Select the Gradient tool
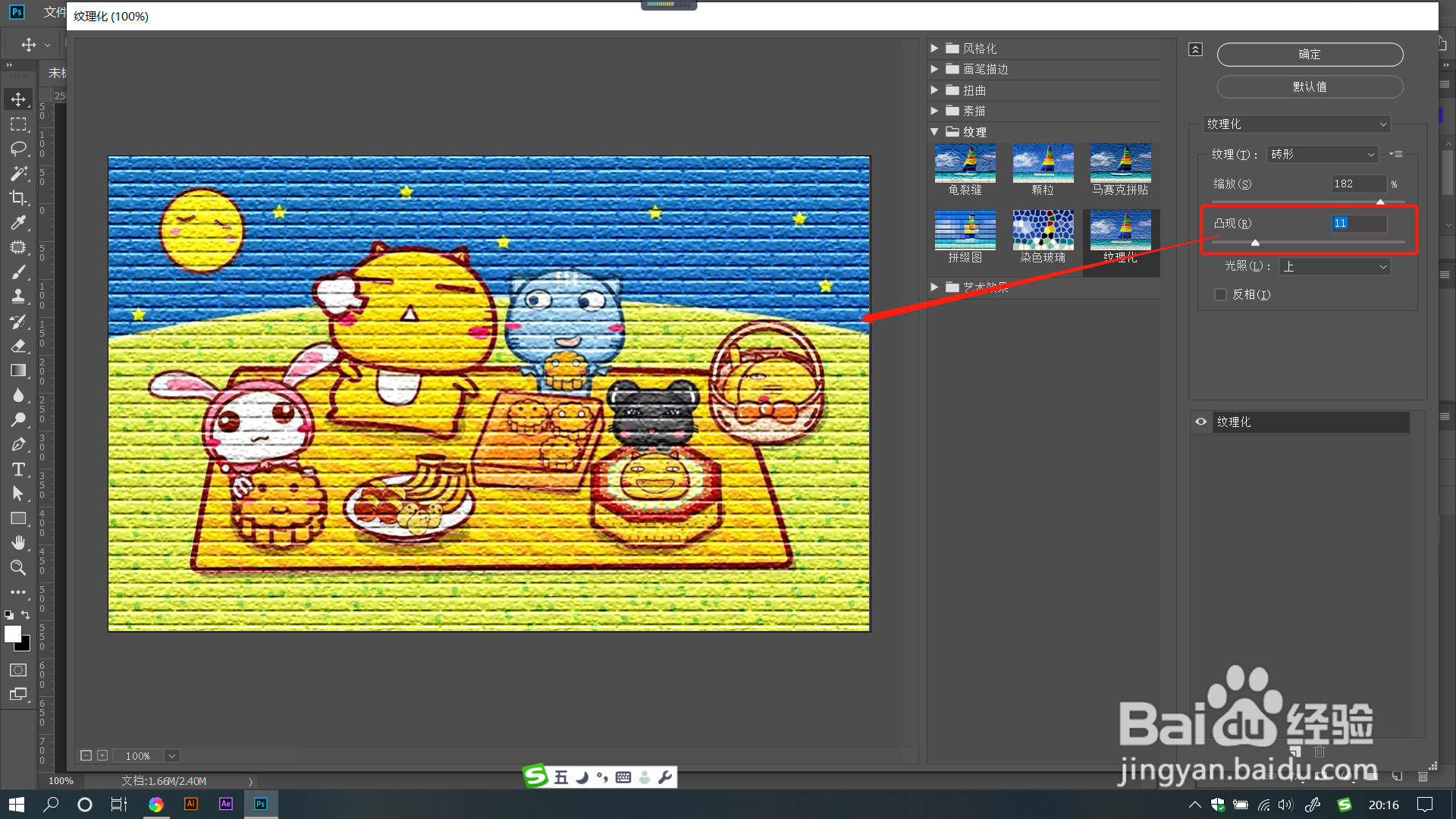This screenshot has height=819, width=1456. point(18,371)
